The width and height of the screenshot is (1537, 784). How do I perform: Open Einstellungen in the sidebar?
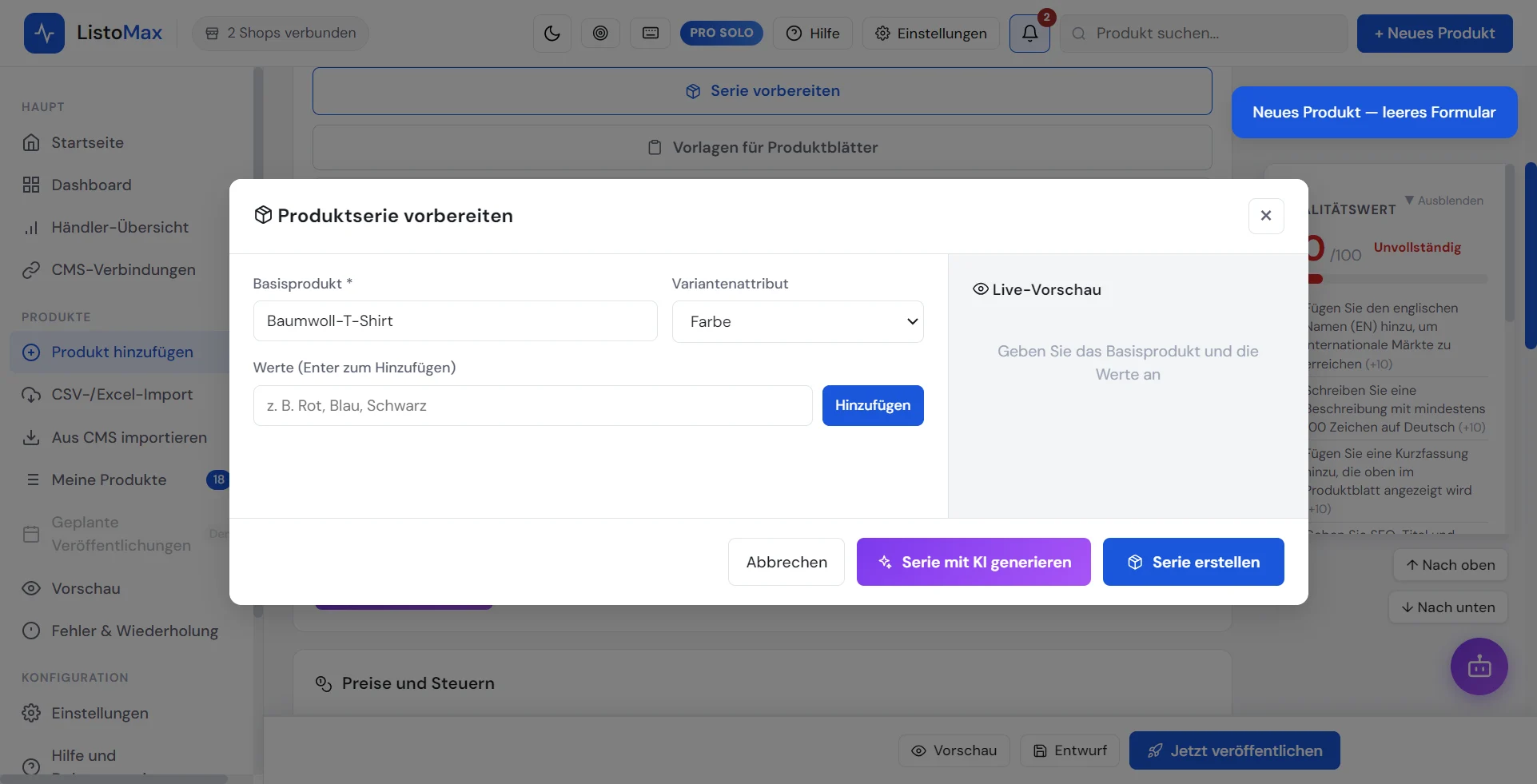(100, 713)
